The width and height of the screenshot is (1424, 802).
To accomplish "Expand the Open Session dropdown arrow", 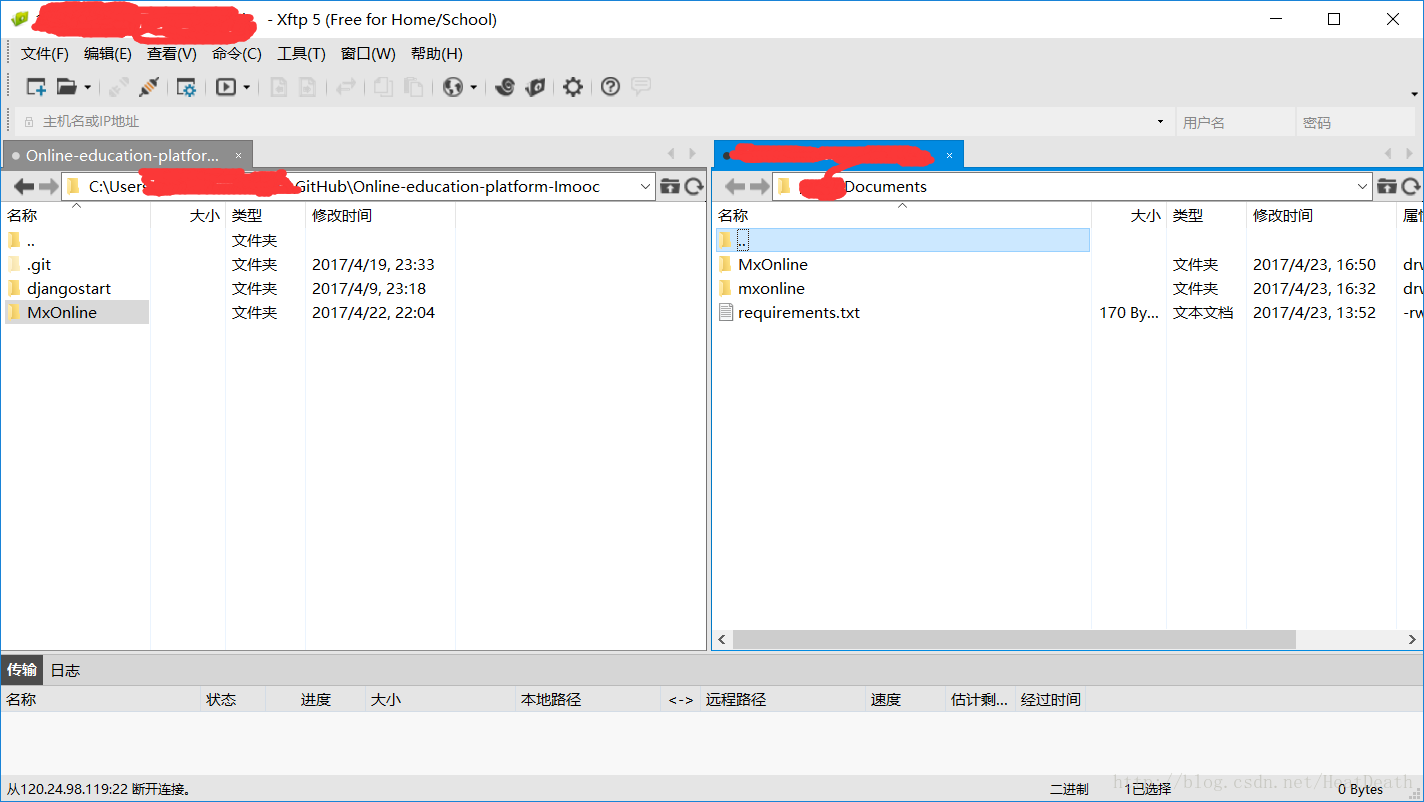I will 87,88.
